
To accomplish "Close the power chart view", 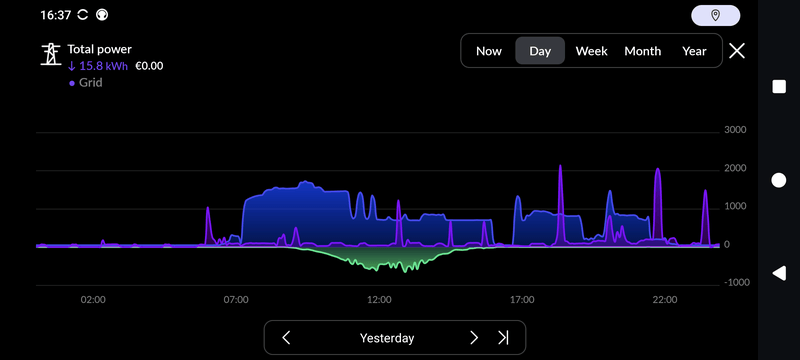I will click(737, 51).
